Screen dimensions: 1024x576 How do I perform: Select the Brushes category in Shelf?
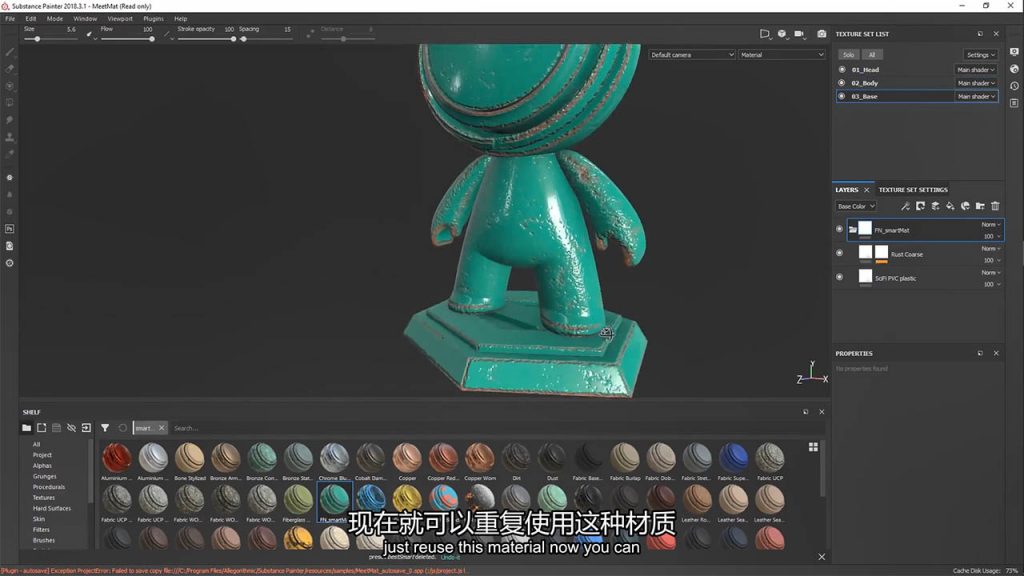pos(44,540)
